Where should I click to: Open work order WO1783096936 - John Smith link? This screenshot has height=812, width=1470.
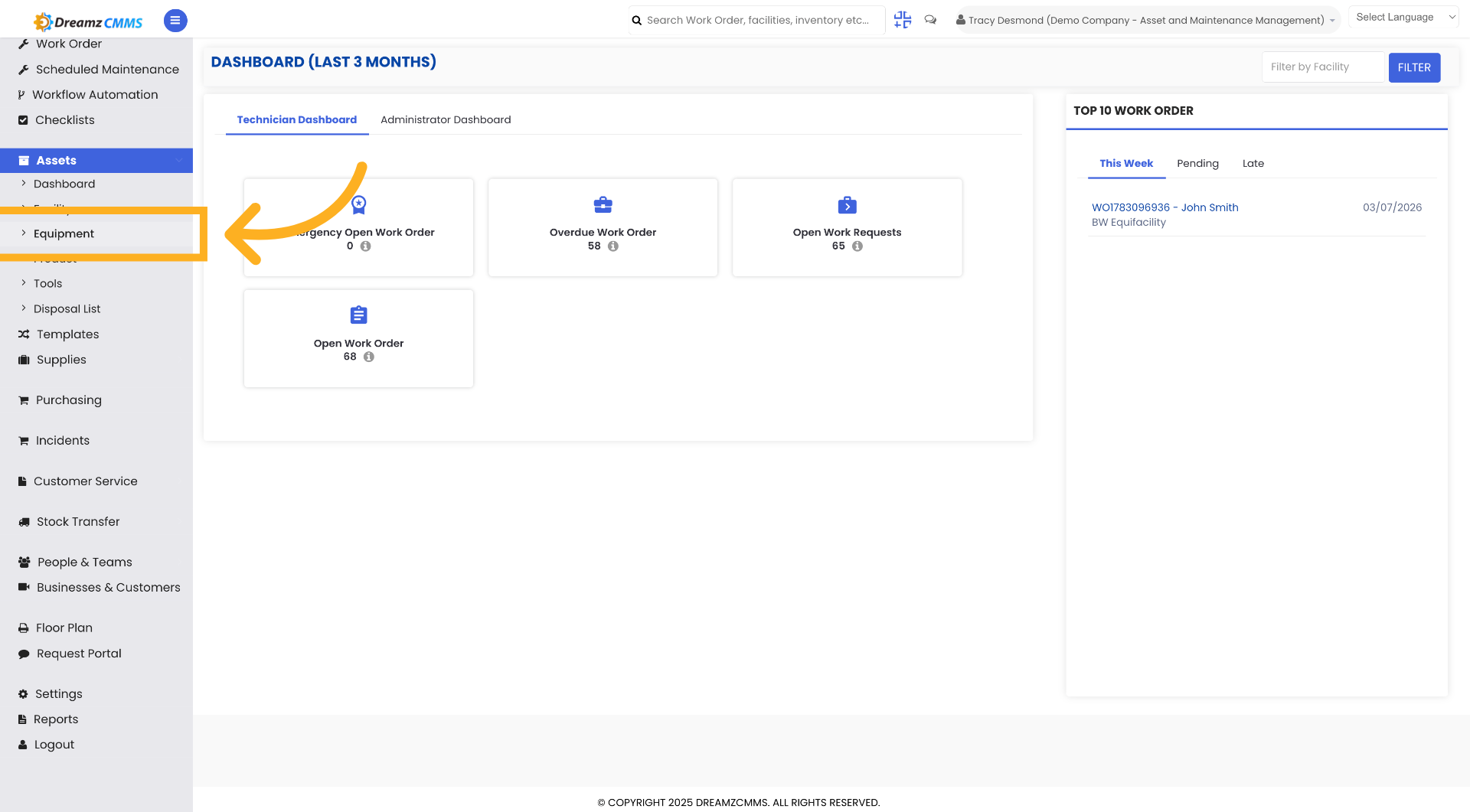[1165, 207]
